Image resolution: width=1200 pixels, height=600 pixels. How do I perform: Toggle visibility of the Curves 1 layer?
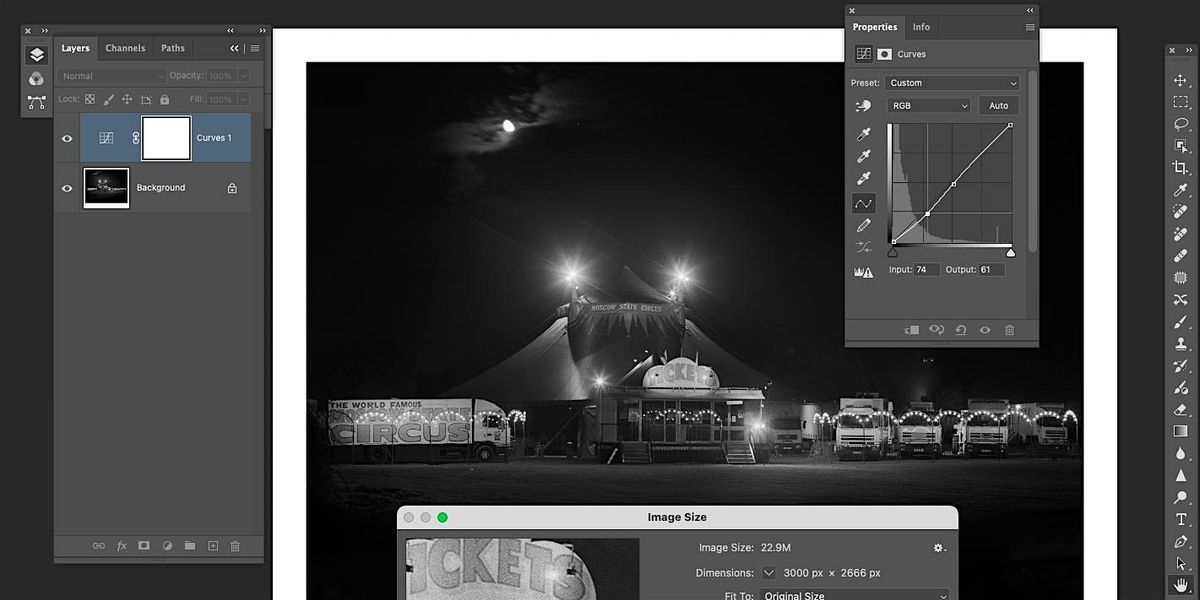[x=67, y=138]
